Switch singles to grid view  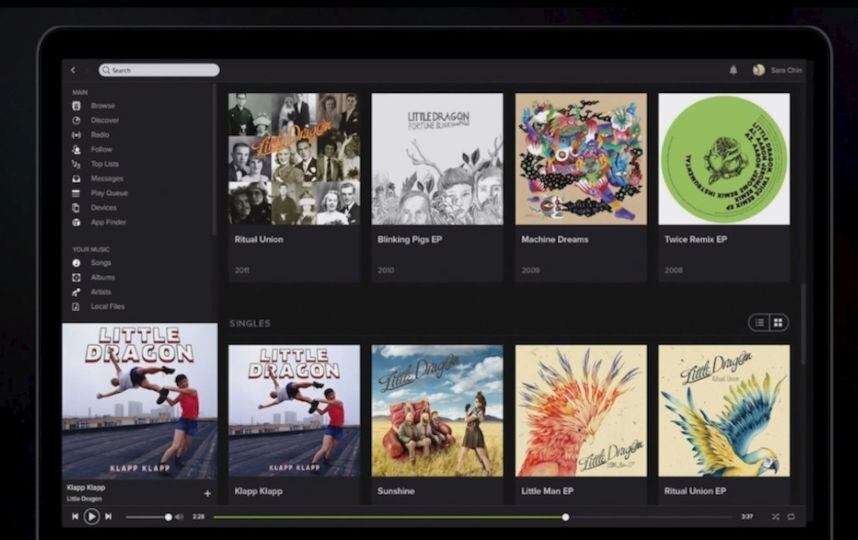pyautogui.click(x=778, y=322)
